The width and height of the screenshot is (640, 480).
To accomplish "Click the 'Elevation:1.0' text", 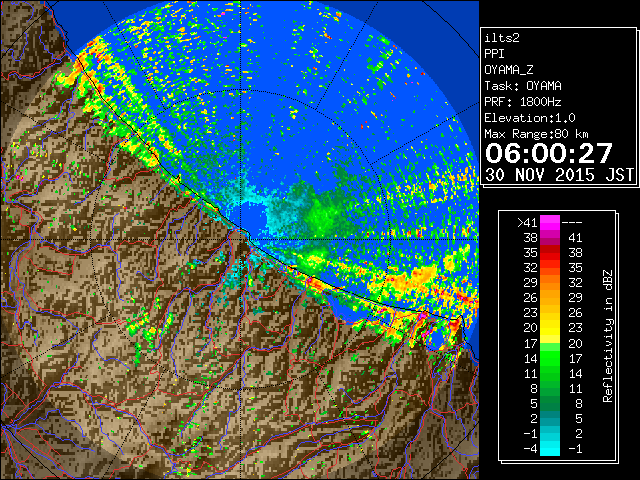I will pos(530,118).
